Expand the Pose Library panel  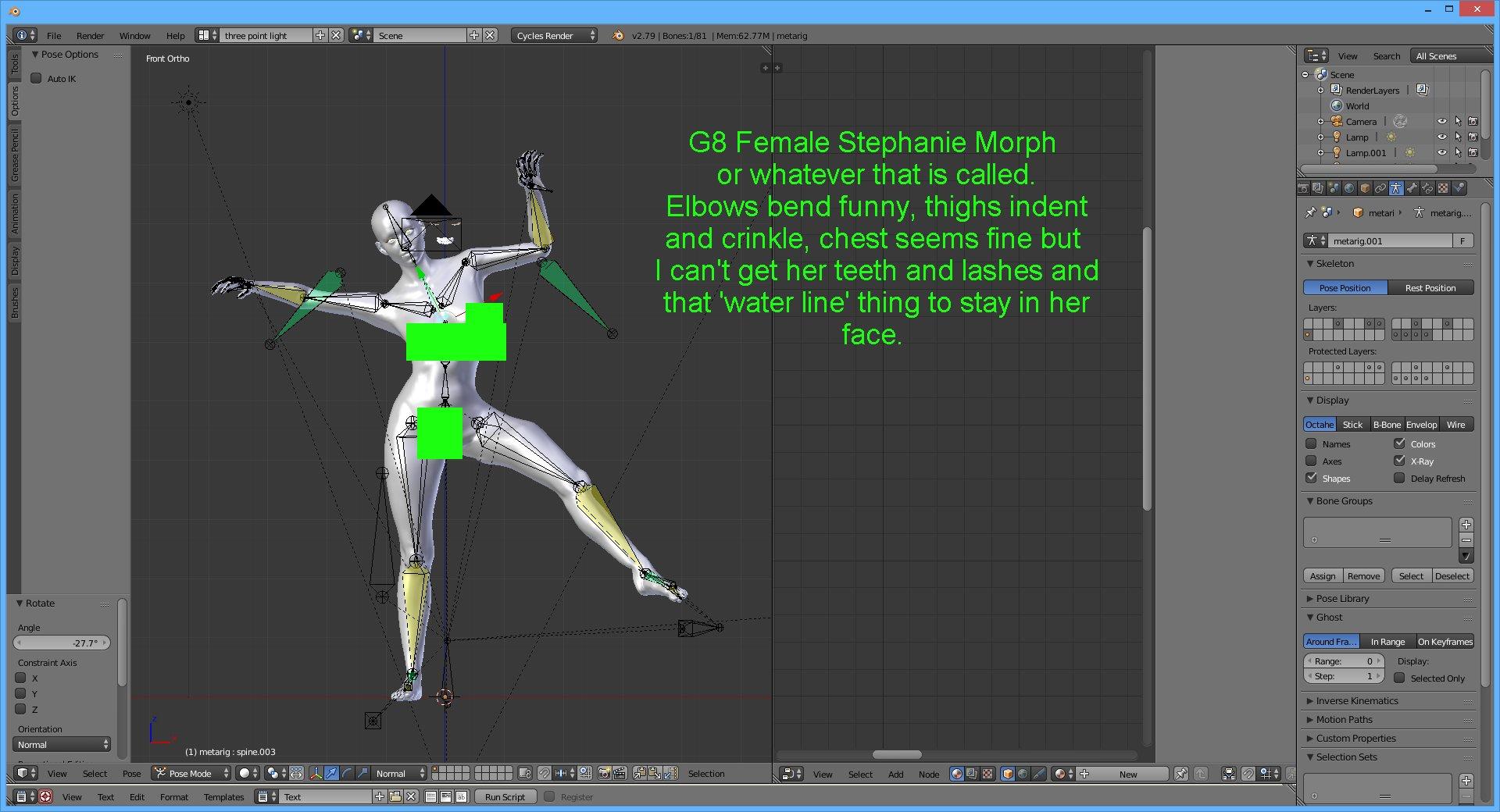[1342, 599]
